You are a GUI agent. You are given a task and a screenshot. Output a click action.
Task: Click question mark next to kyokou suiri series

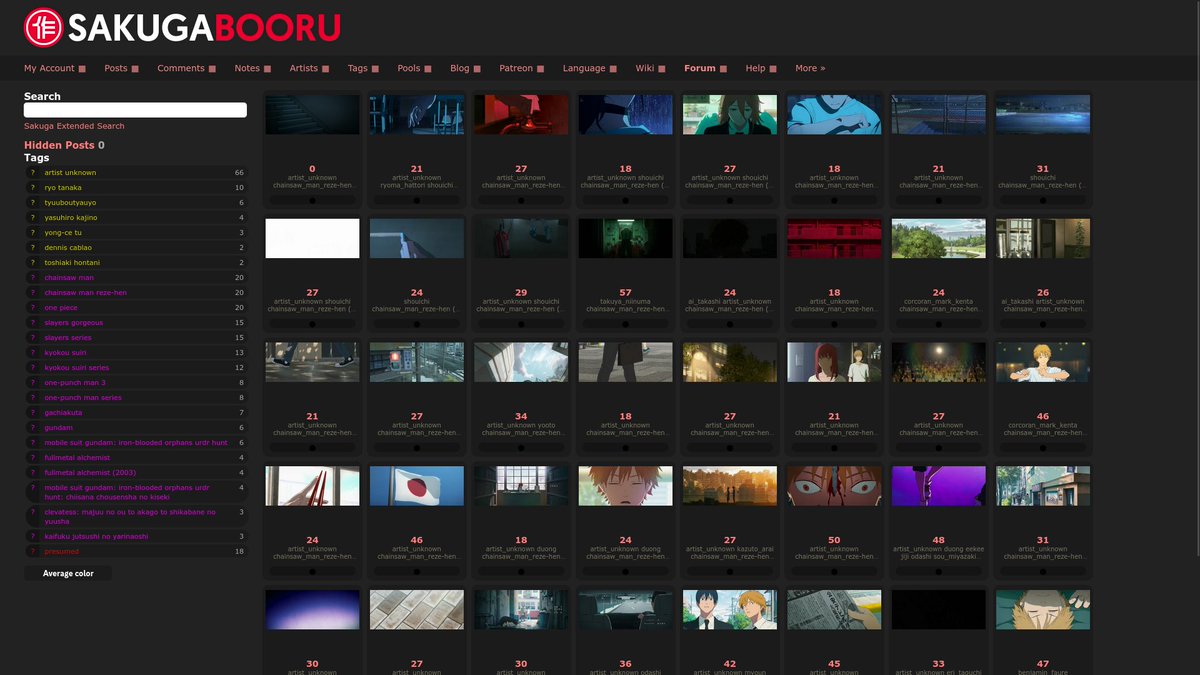33,368
